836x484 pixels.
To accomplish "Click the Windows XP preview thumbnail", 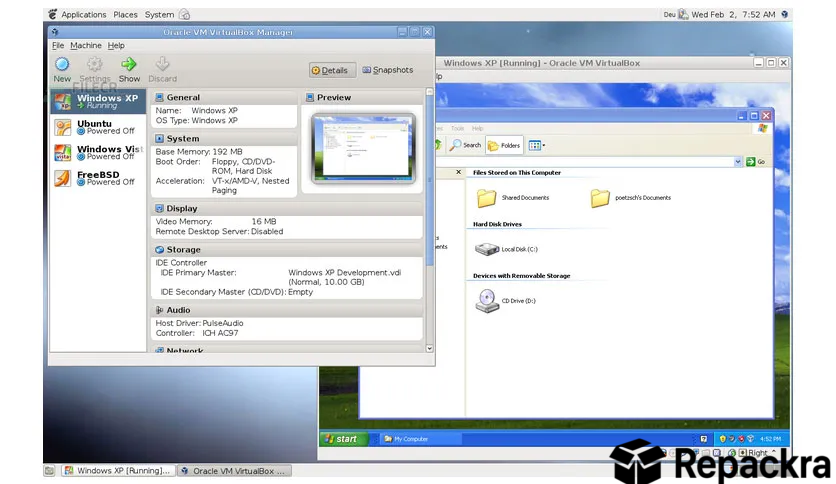I will [363, 148].
